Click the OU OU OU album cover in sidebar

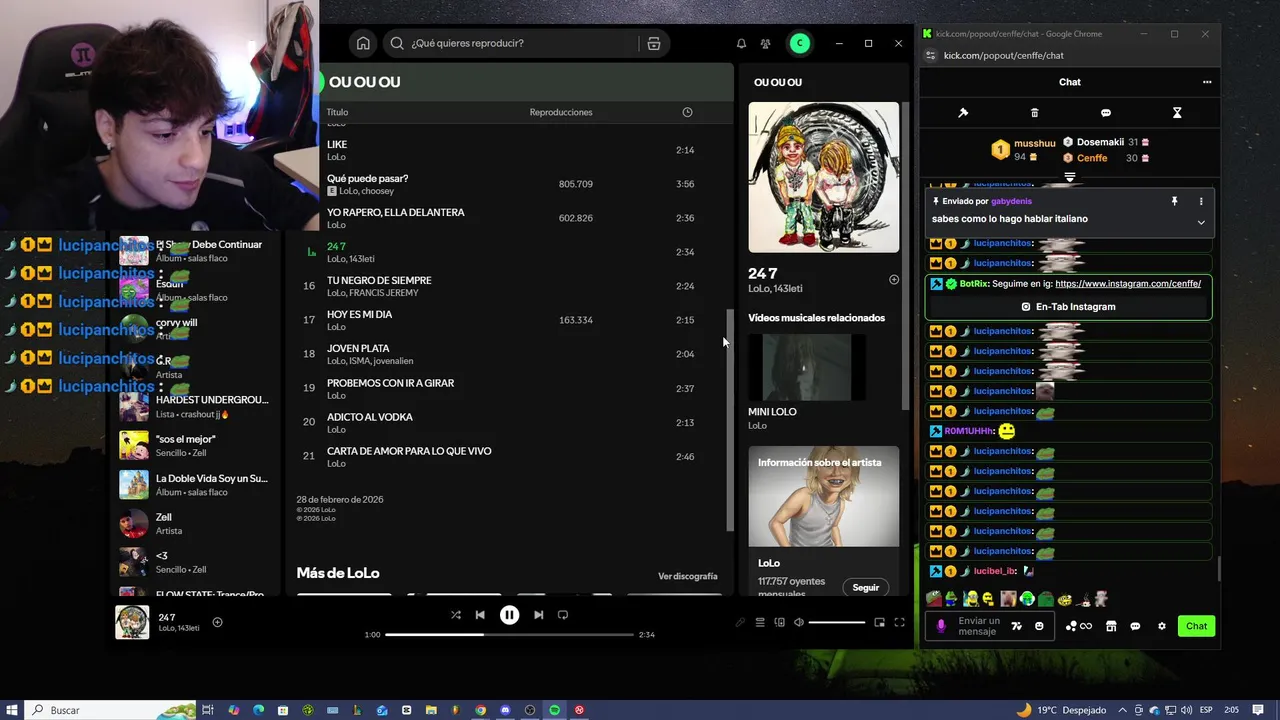pos(824,177)
